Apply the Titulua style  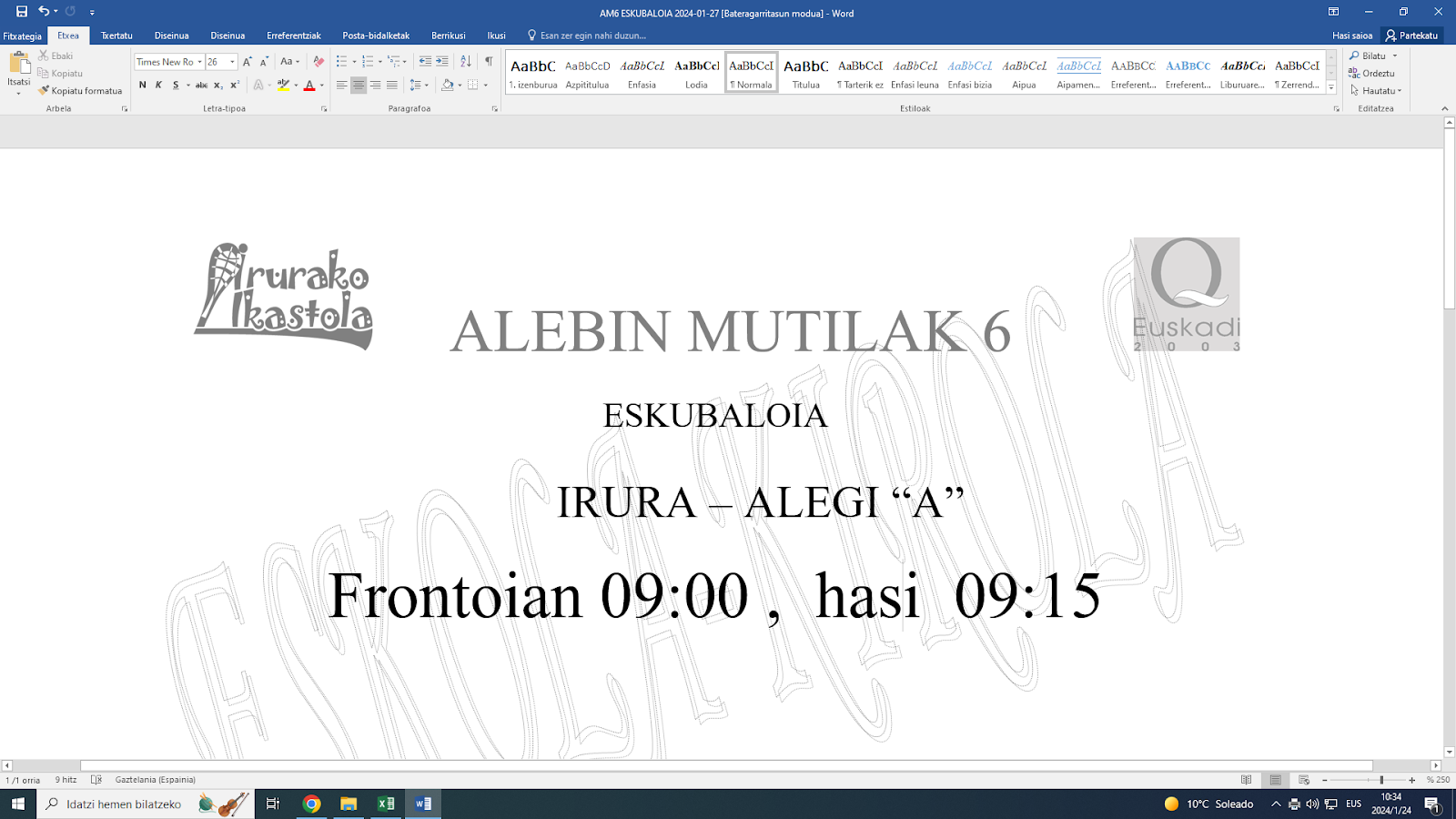tap(805, 73)
